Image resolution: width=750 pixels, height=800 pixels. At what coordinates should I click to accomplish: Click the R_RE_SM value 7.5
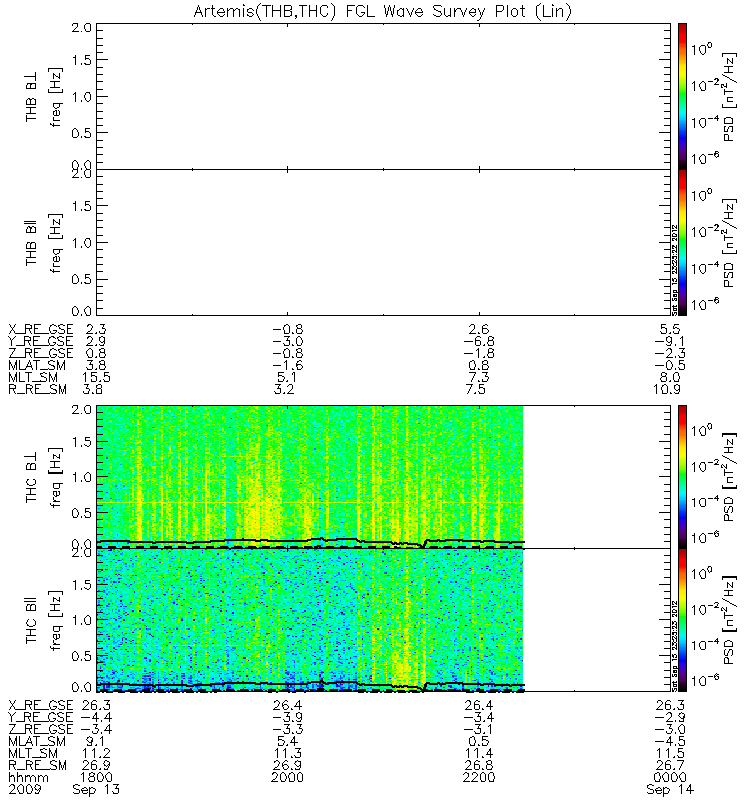(476, 389)
